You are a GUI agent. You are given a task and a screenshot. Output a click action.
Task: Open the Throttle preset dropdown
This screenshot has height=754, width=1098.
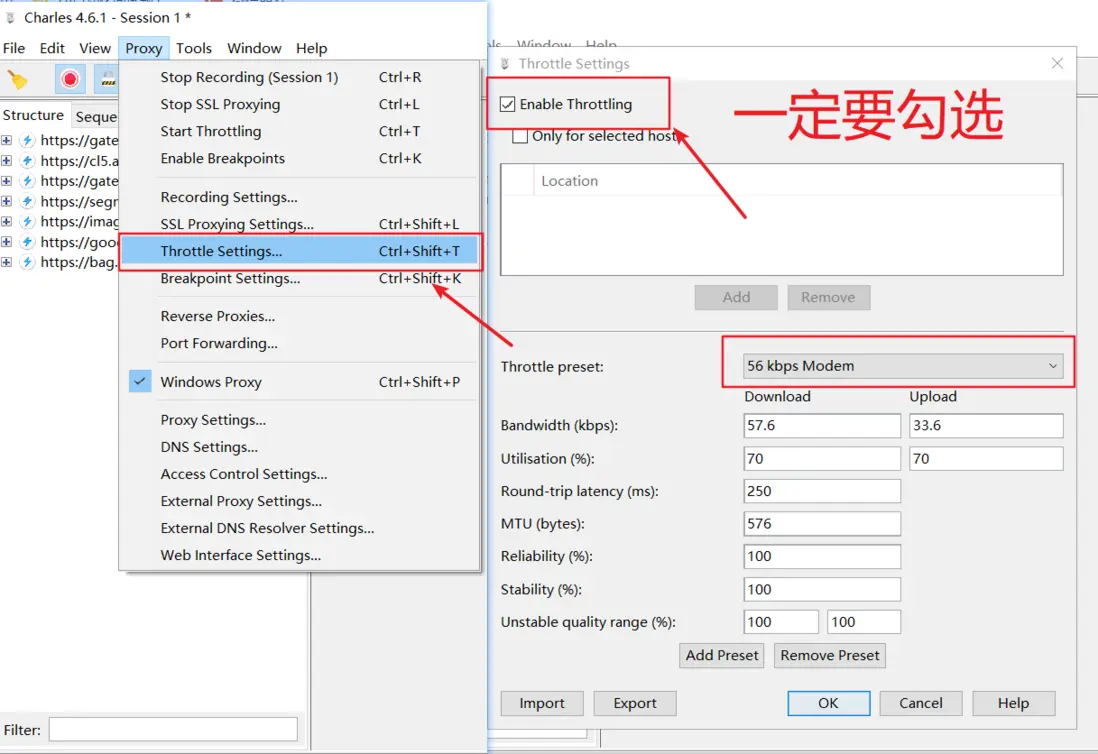(903, 366)
